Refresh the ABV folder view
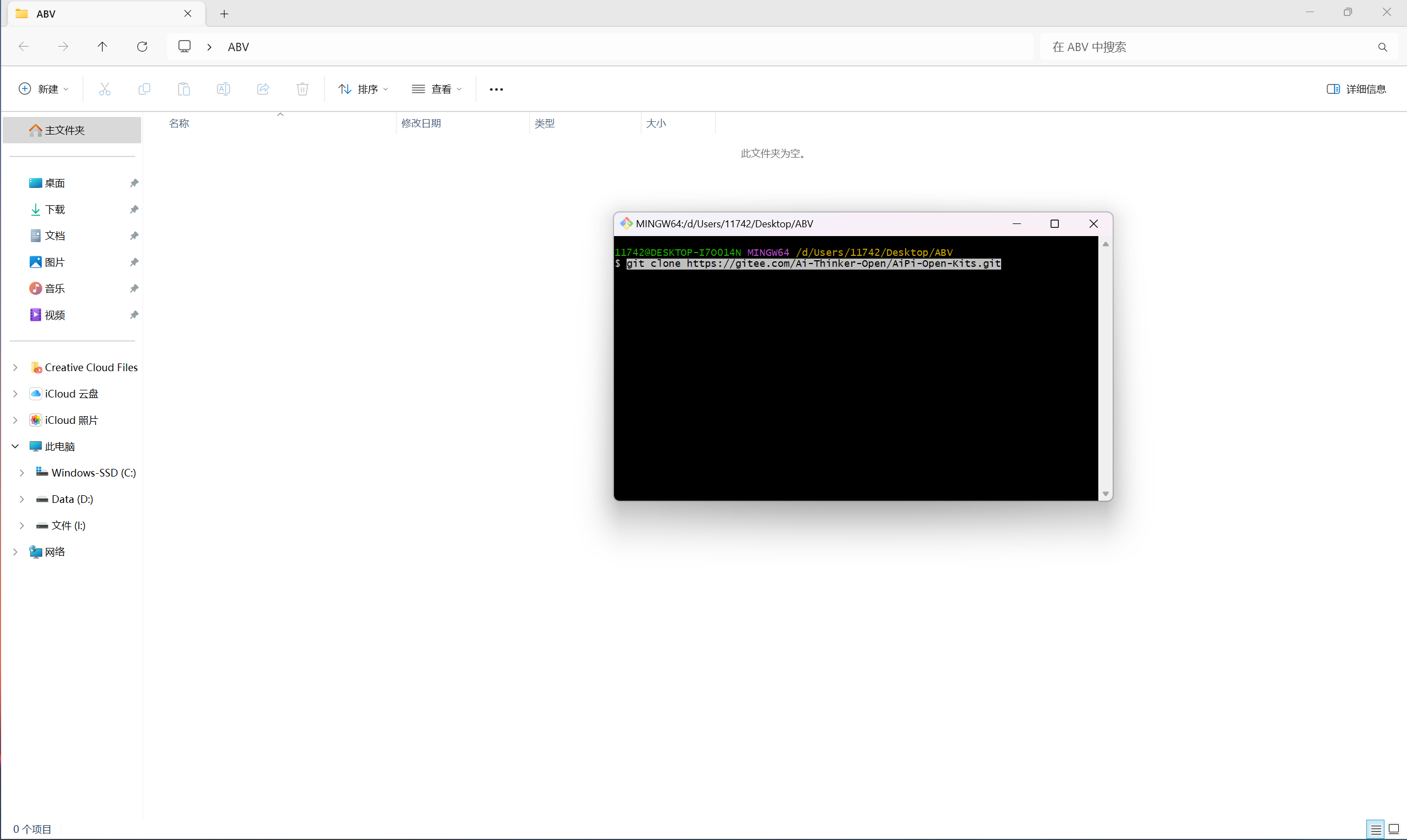The width and height of the screenshot is (1407, 840). point(142,47)
